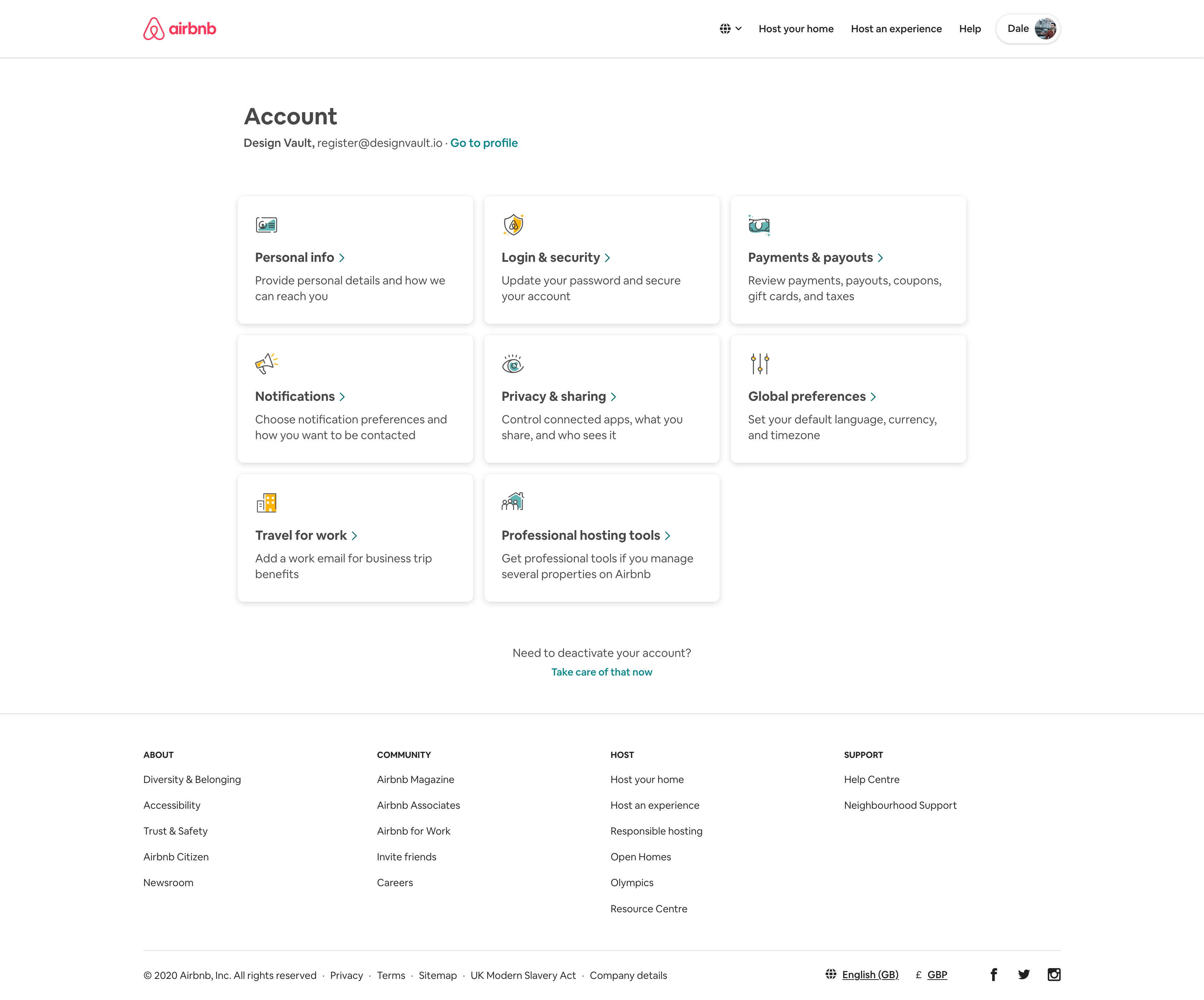Open Help in the top navigation
The width and height of the screenshot is (1204, 1000).
(970, 29)
